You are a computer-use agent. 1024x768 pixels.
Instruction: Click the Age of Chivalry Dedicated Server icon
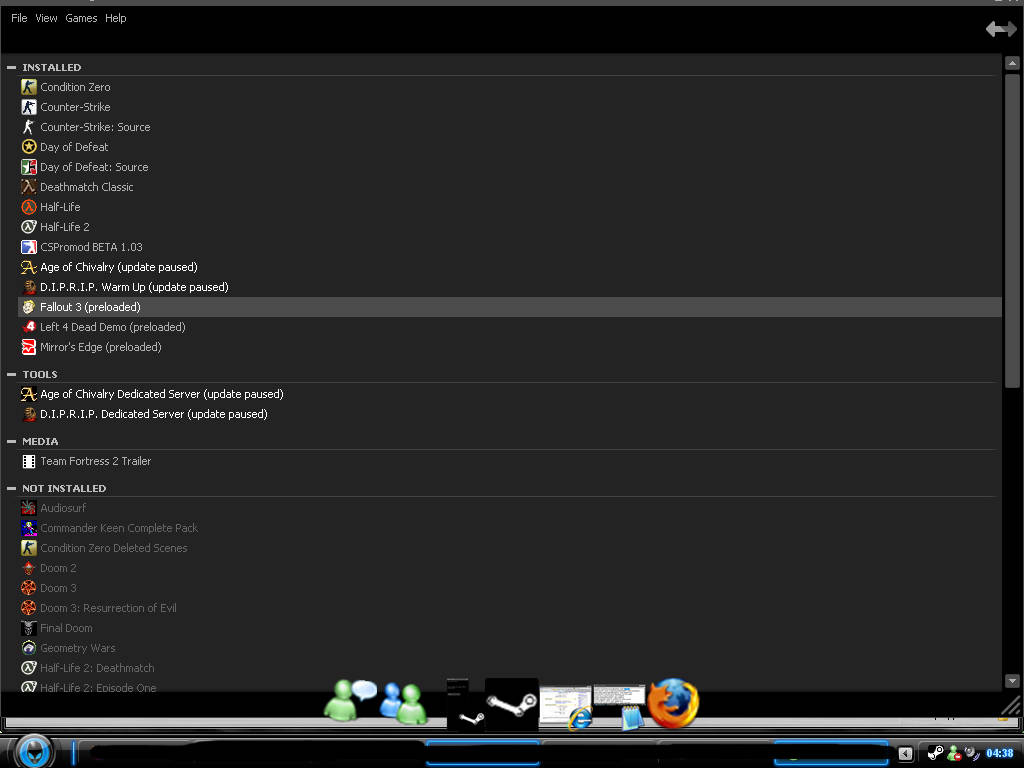coord(29,394)
